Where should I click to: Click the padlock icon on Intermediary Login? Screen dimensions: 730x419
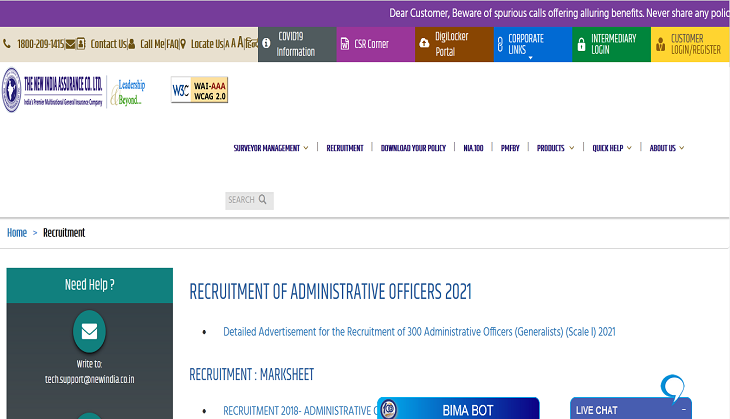pos(581,44)
